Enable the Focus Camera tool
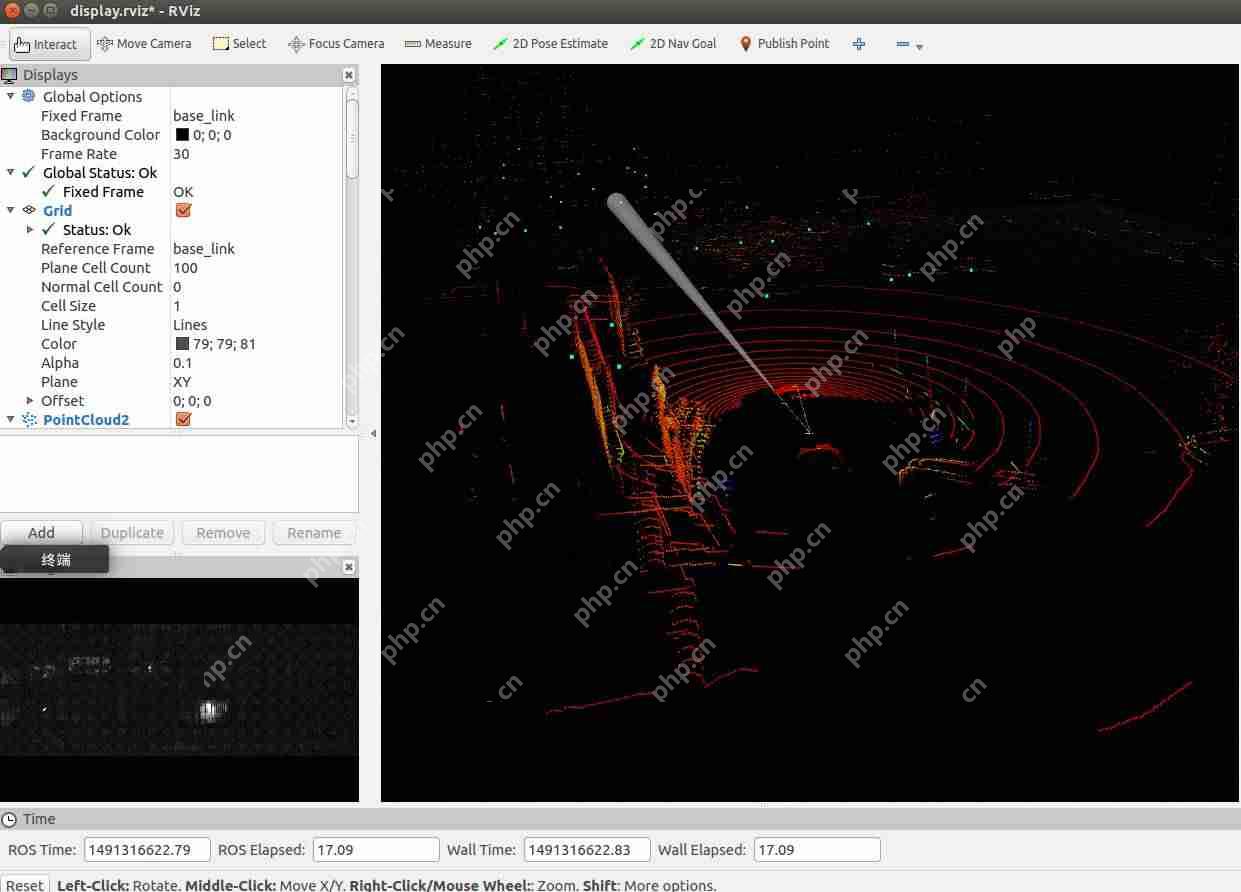The height and width of the screenshot is (892, 1241). tap(336, 44)
